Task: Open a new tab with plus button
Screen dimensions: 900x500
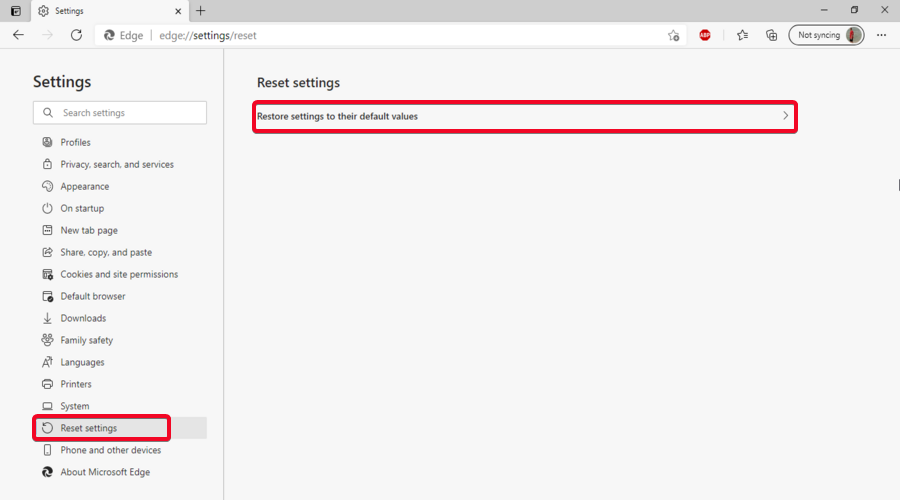Action: point(200,11)
